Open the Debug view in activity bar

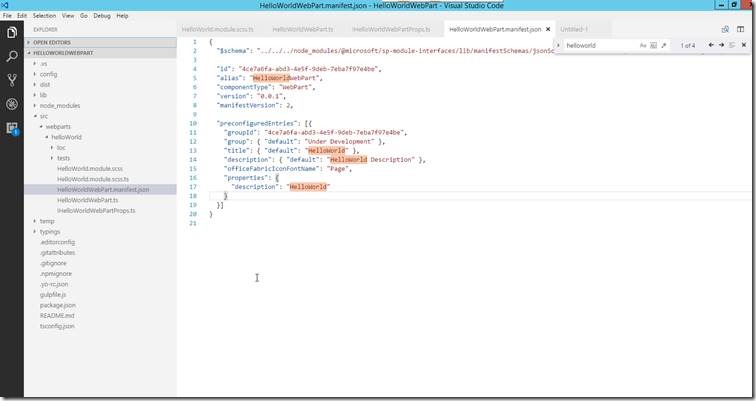(12, 104)
